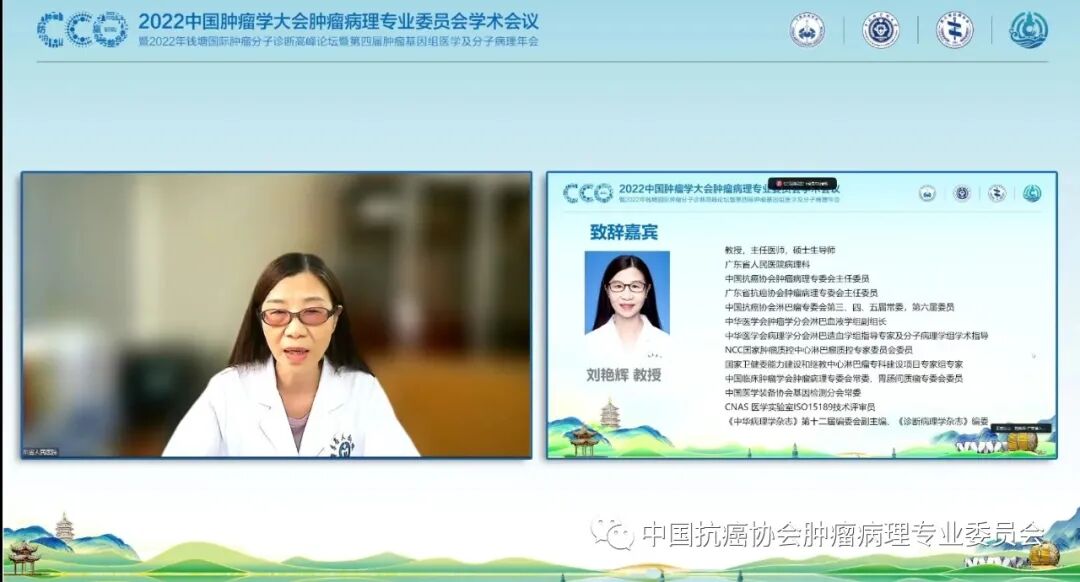Click the dark blue round emblem in the page header
Screen dimensions: 1080x582
881,30
